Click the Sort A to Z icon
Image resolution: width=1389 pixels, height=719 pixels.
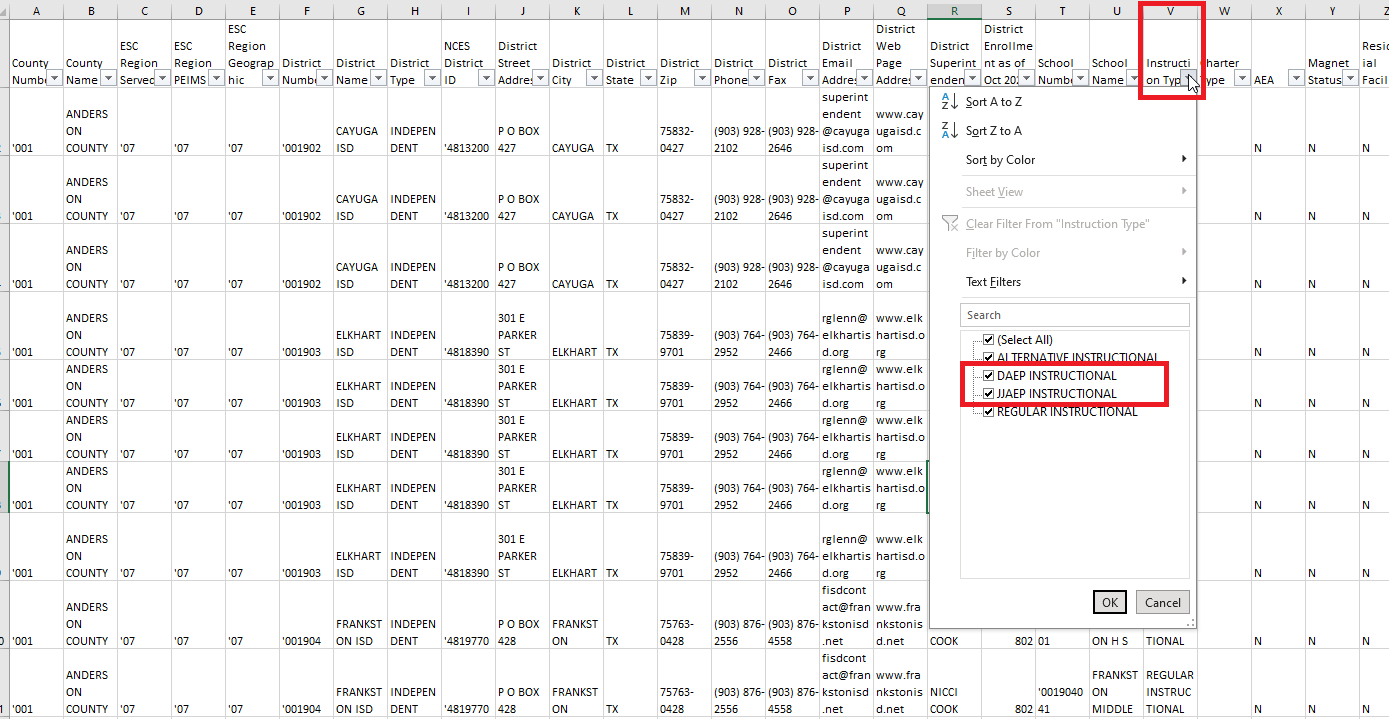pyautogui.click(x=949, y=102)
